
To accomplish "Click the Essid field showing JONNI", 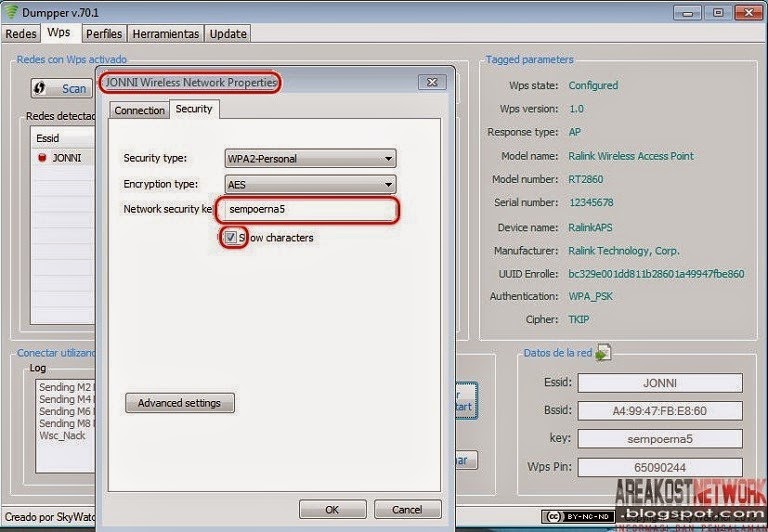I will click(x=660, y=383).
